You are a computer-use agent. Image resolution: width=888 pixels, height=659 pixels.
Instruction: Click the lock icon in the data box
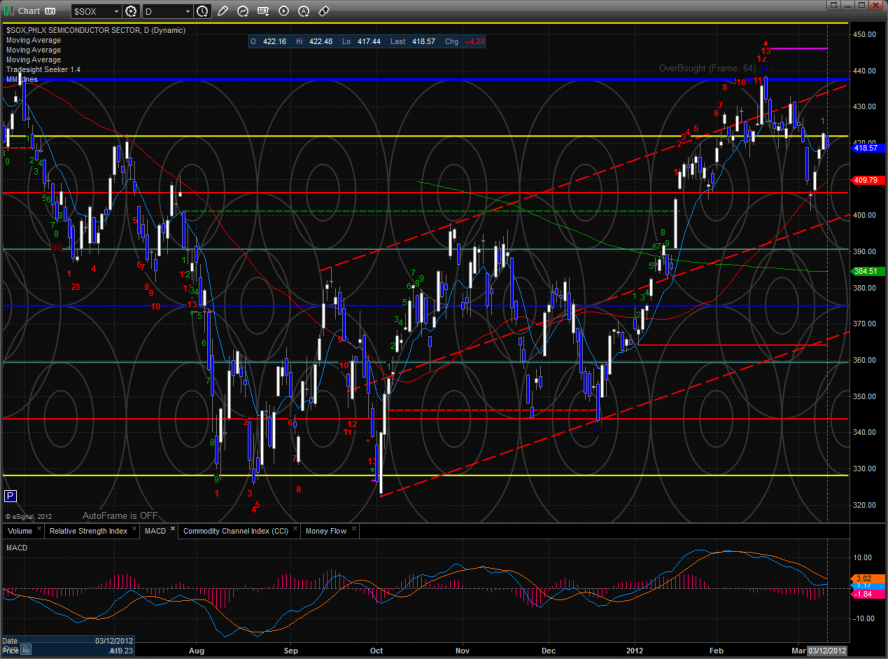pos(27,650)
